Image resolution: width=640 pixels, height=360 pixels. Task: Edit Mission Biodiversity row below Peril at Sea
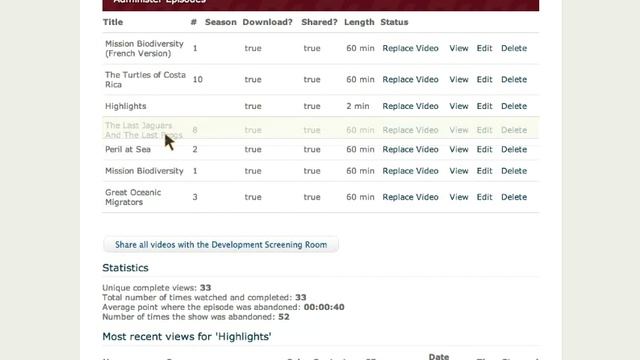coord(484,171)
